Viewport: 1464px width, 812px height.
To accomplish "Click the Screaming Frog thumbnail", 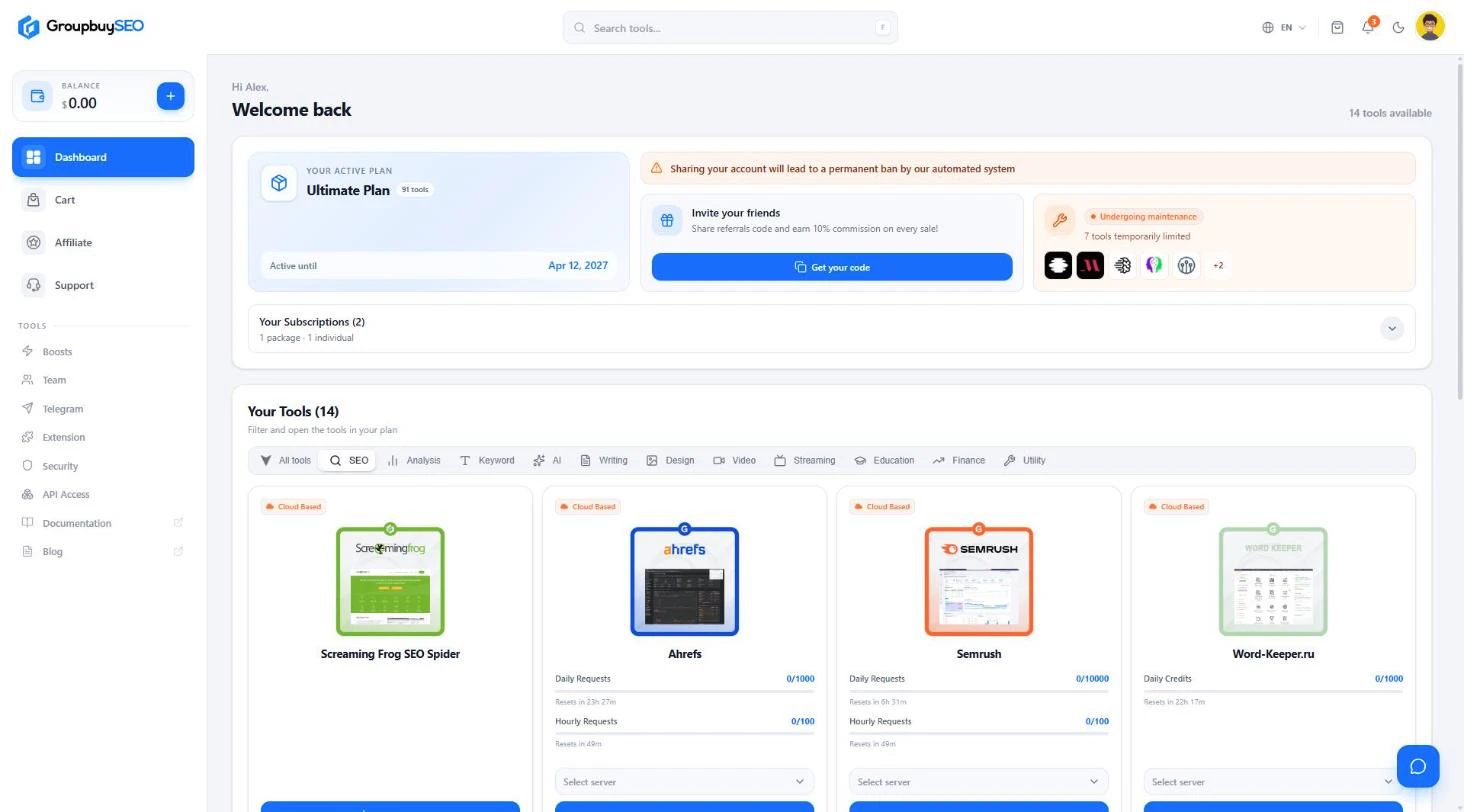I will click(x=390, y=581).
